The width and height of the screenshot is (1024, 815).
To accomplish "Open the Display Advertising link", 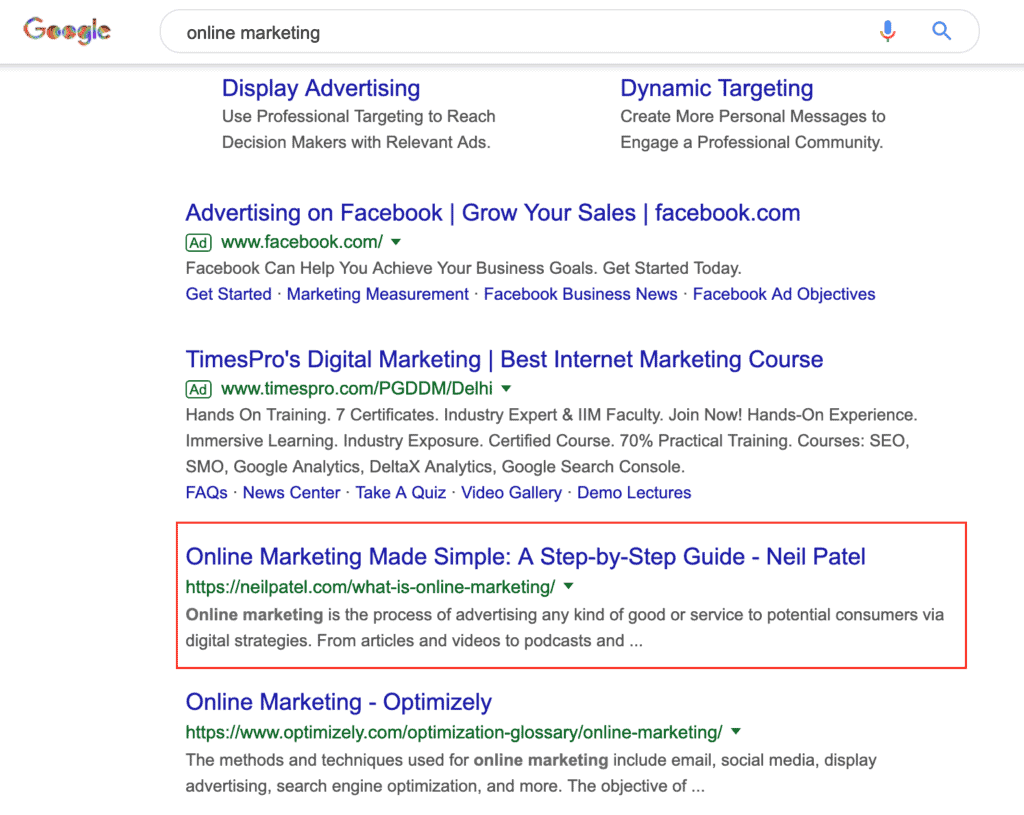I will 321,88.
